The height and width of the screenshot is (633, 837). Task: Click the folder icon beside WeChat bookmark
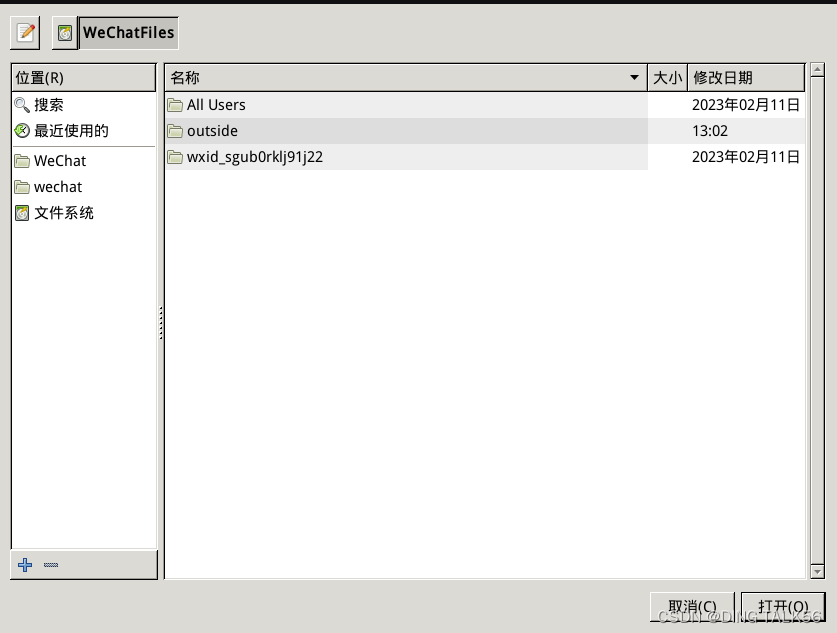tap(22, 161)
